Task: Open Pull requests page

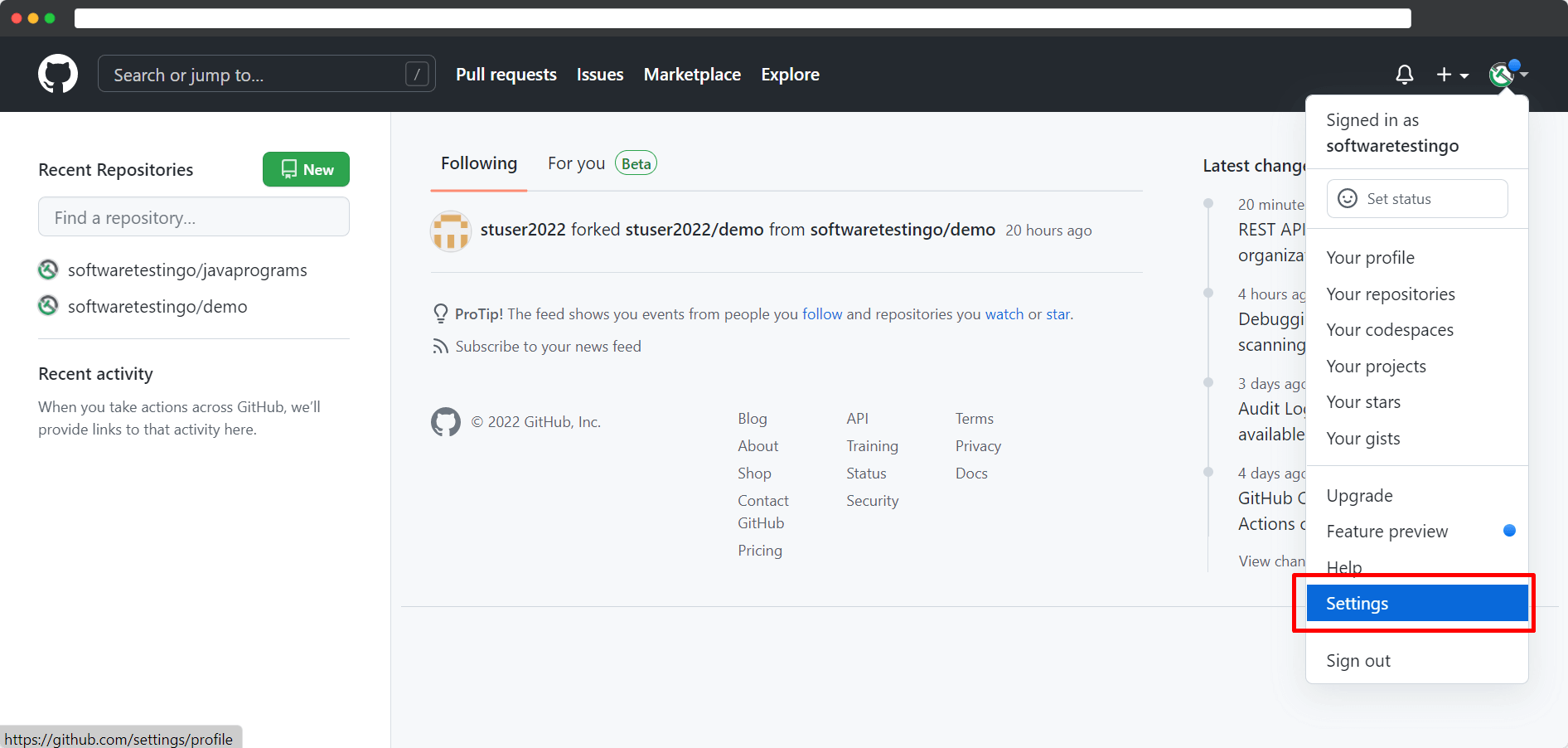Action: [x=506, y=75]
